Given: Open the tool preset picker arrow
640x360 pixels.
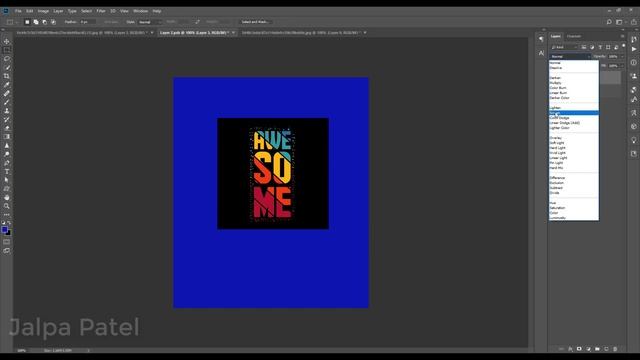Looking at the screenshot, I should tap(16, 22).
